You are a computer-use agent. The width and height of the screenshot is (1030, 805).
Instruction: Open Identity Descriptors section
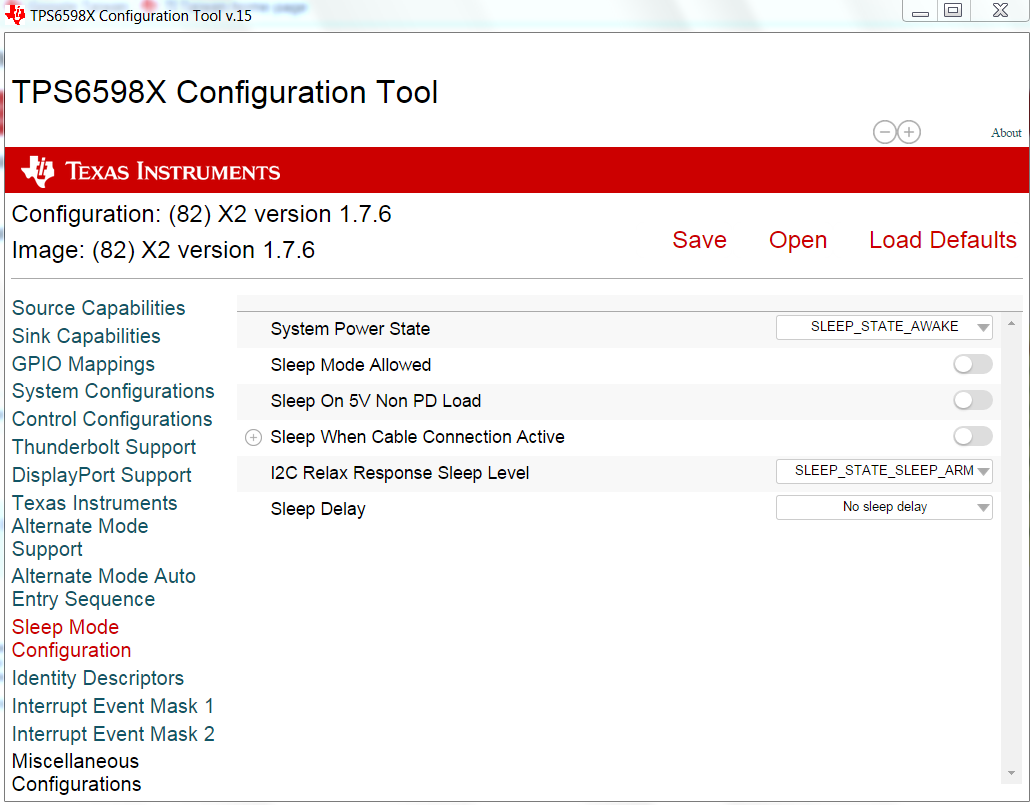point(98,678)
